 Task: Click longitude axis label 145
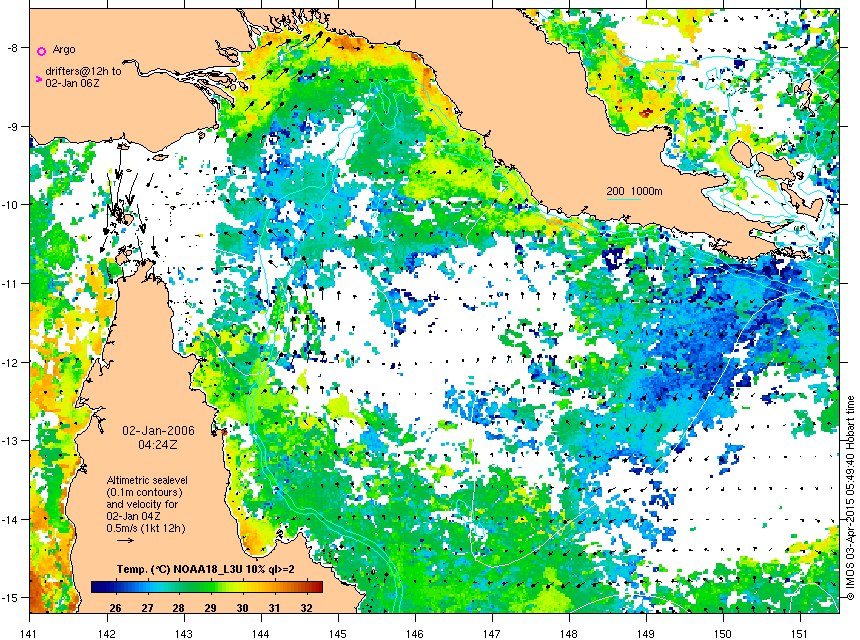[338, 634]
